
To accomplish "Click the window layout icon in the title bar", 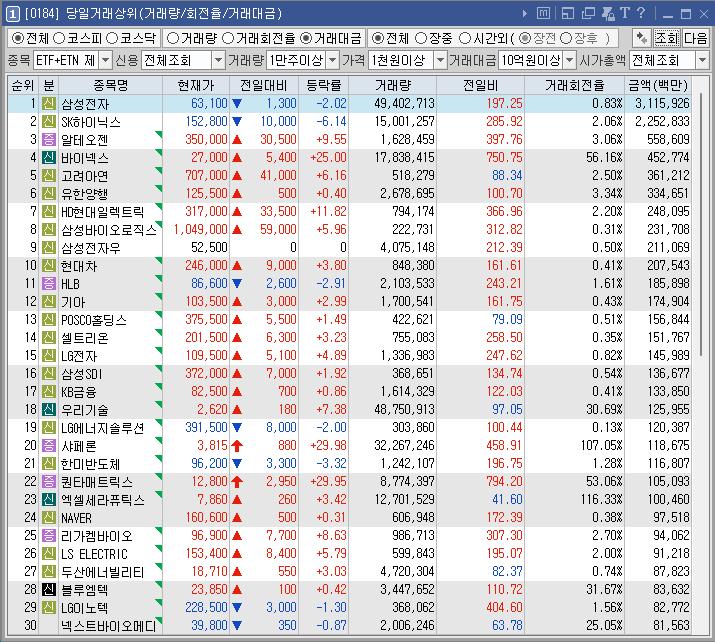I will 568,13.
